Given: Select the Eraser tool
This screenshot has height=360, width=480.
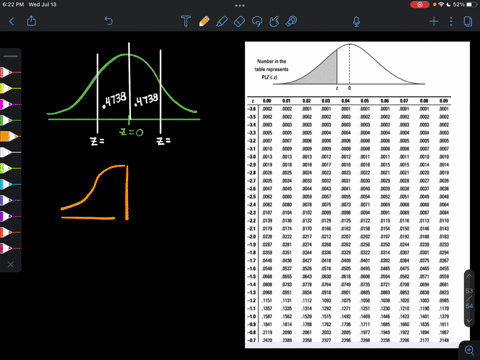Looking at the screenshot, I should (239, 22).
